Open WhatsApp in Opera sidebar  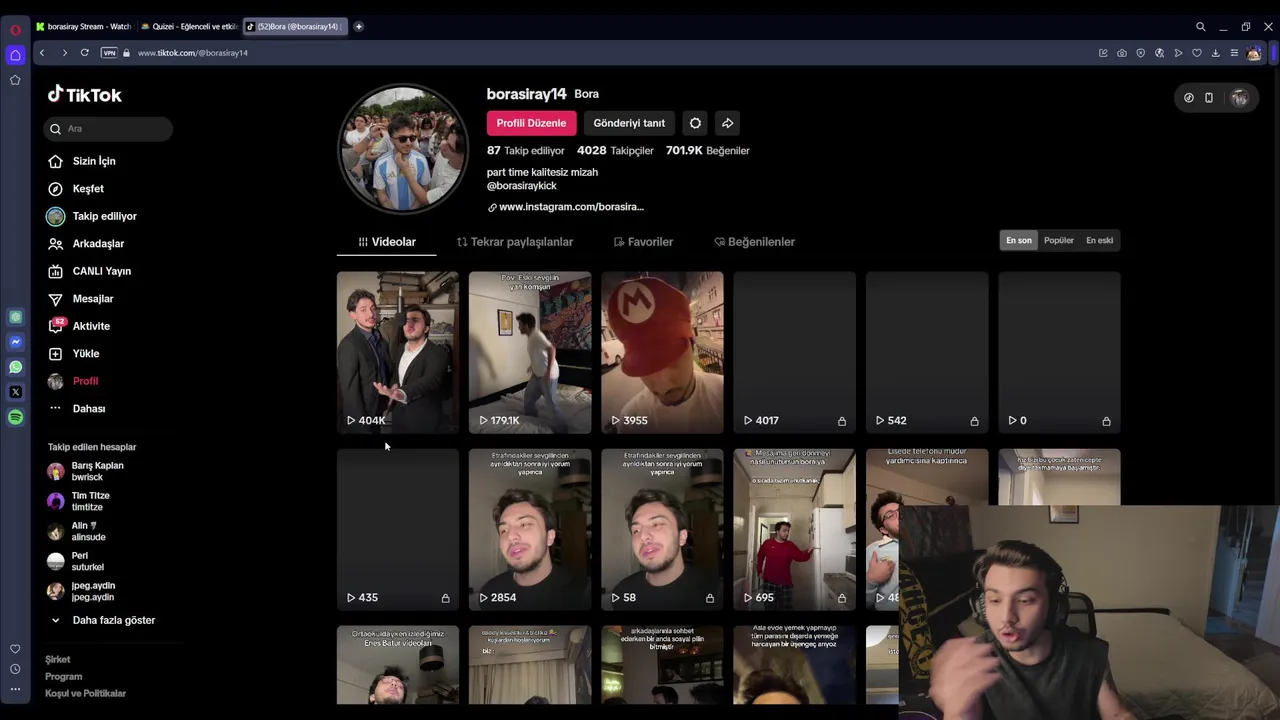pyautogui.click(x=15, y=367)
